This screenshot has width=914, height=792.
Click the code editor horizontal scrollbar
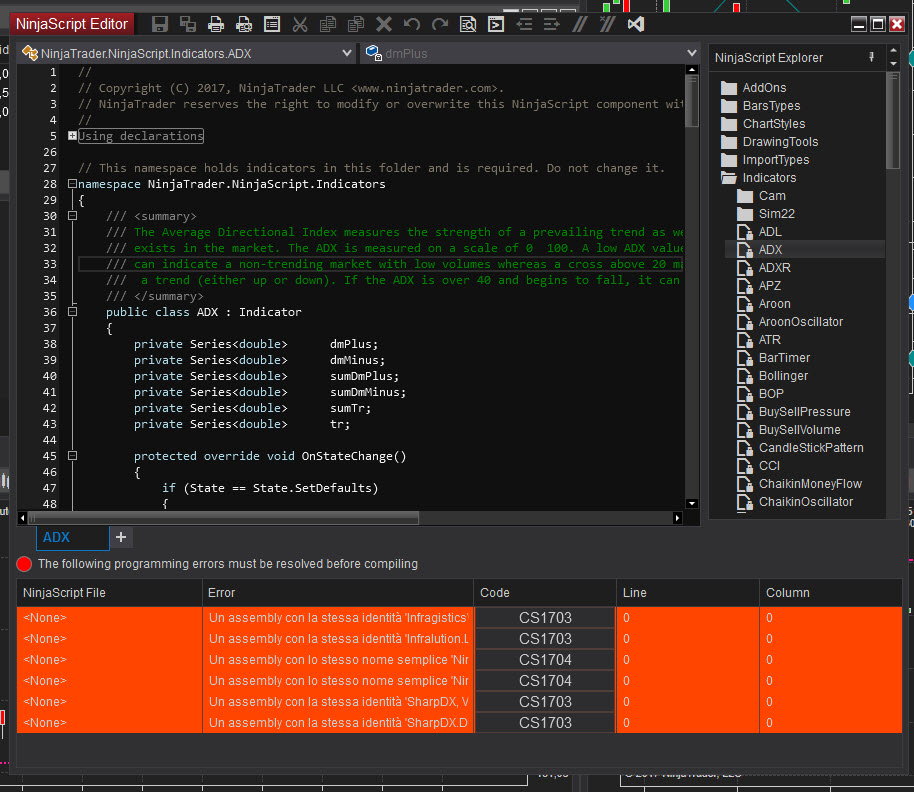click(223, 518)
